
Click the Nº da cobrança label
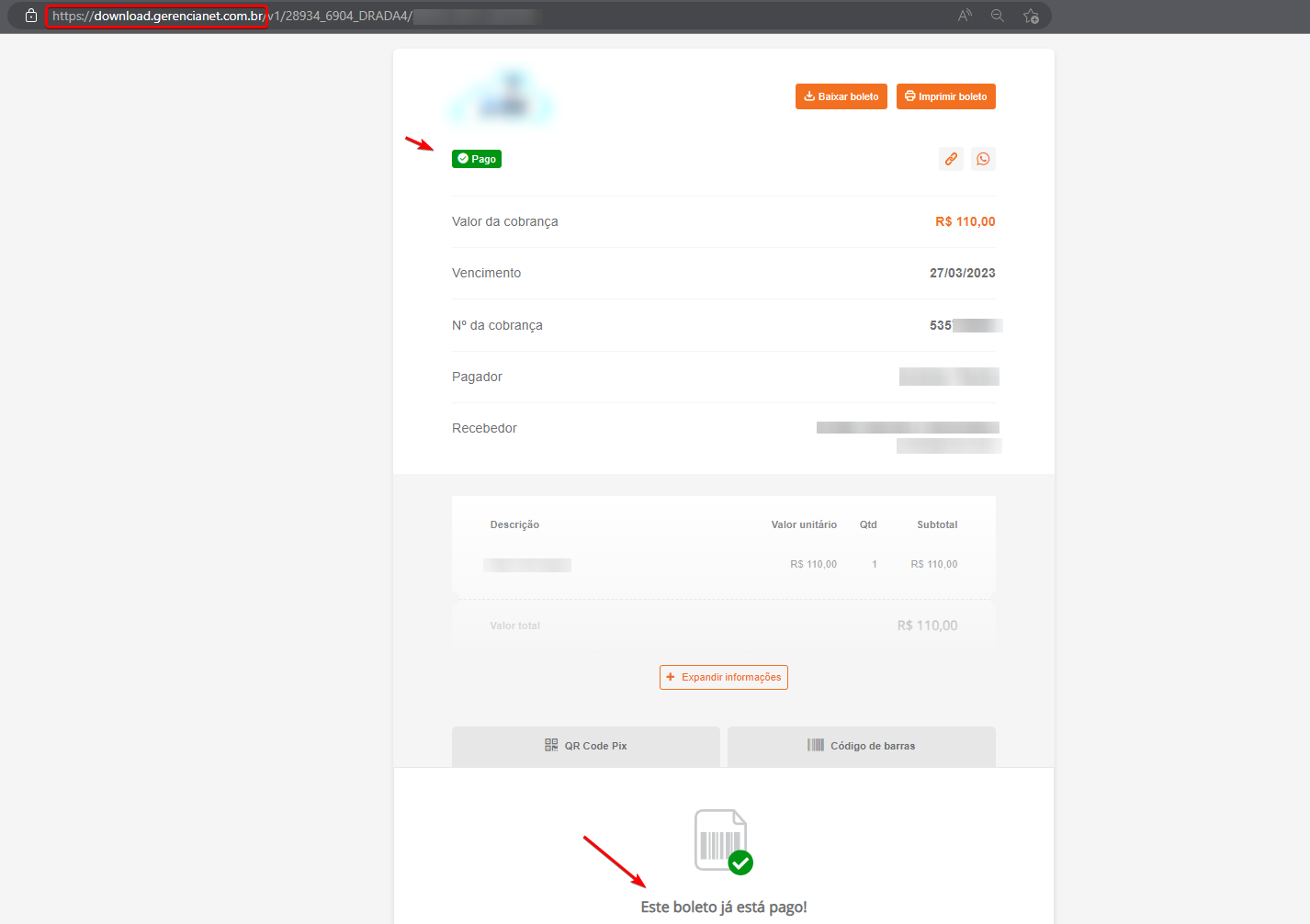[x=497, y=325]
